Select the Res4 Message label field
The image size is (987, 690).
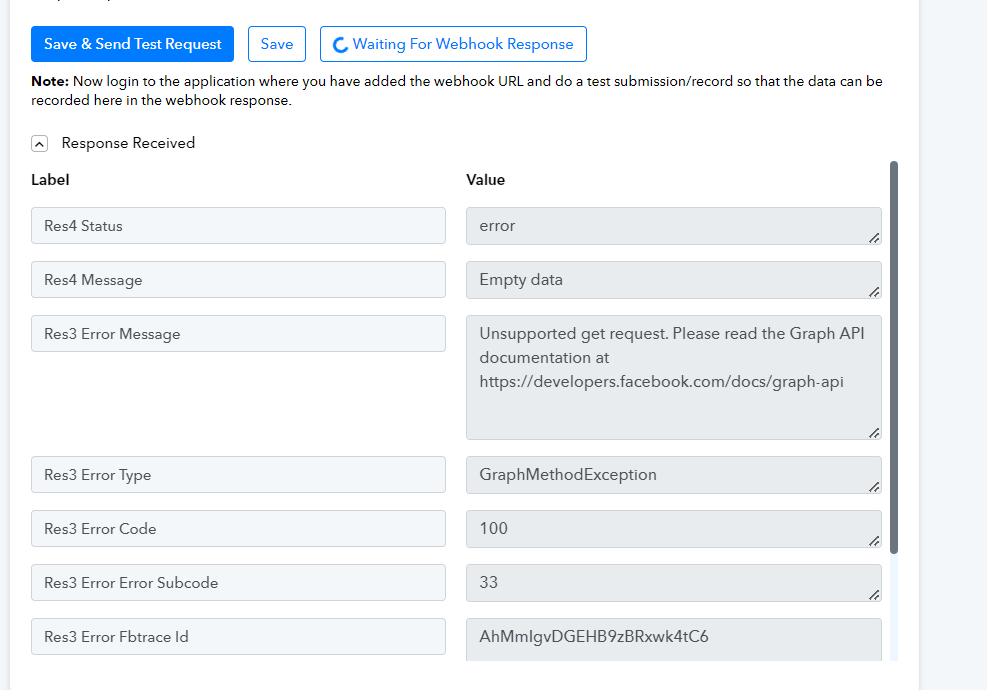click(238, 280)
